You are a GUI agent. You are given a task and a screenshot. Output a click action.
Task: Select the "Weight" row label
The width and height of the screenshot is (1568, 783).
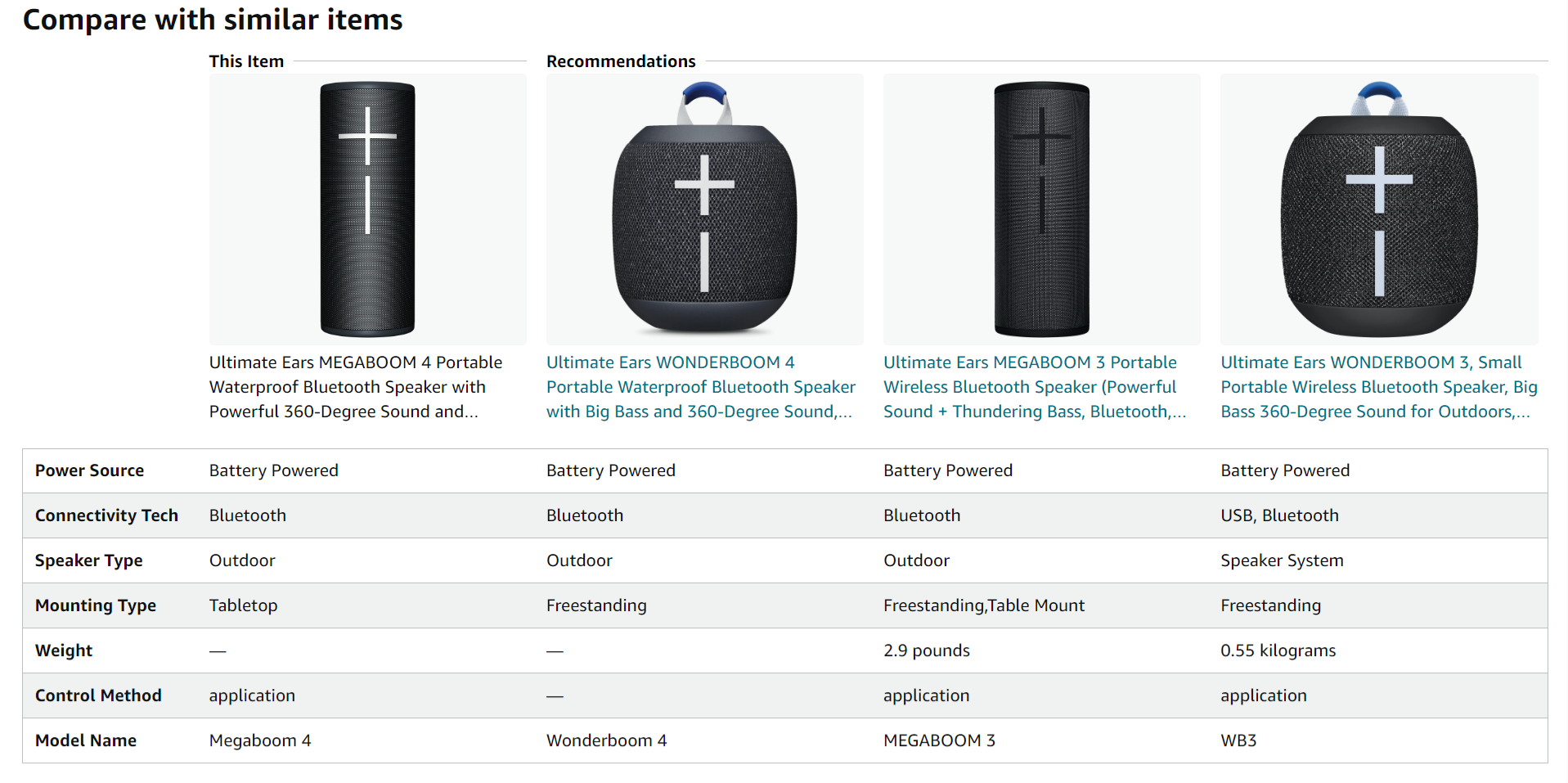[x=64, y=650]
